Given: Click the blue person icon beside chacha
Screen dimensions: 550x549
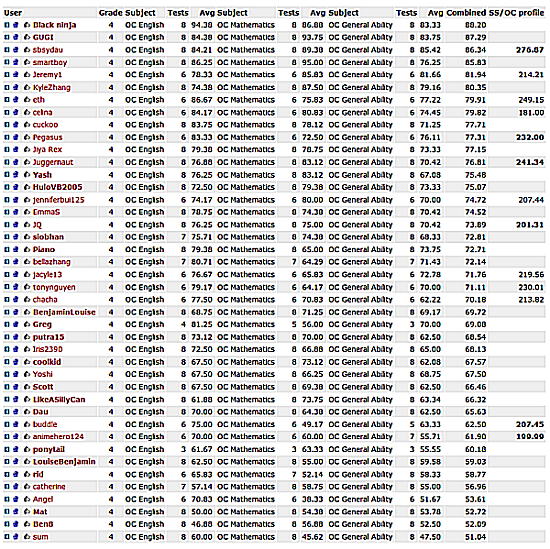Looking at the screenshot, I should (x=16, y=299).
